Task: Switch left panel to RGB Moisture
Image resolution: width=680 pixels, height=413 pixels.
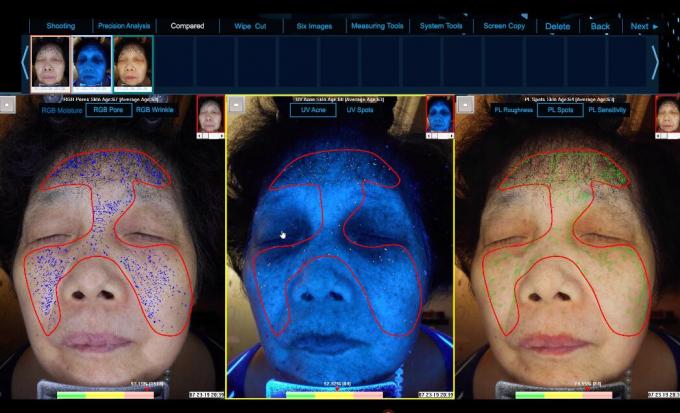Action: (62, 110)
